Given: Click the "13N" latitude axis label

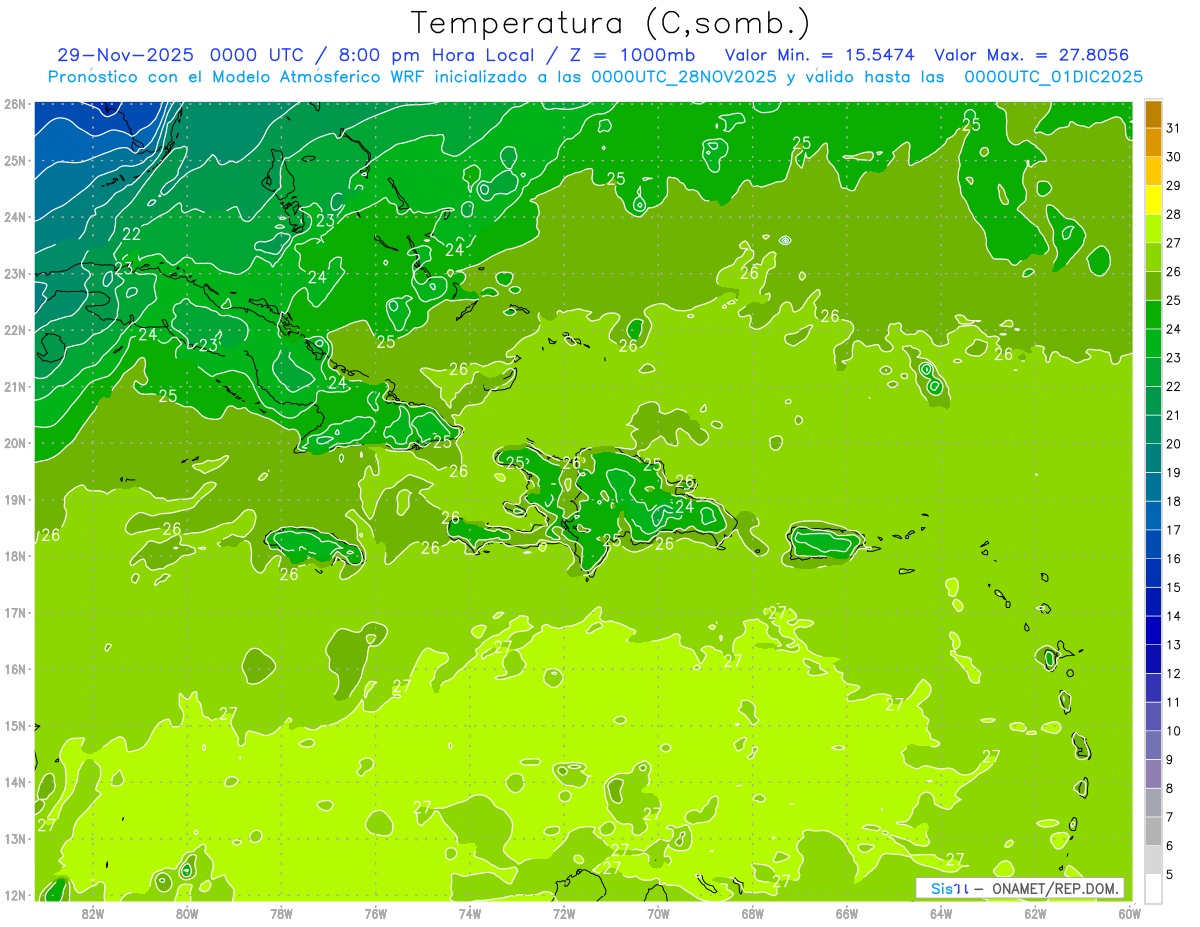Looking at the screenshot, I should coord(14,838).
